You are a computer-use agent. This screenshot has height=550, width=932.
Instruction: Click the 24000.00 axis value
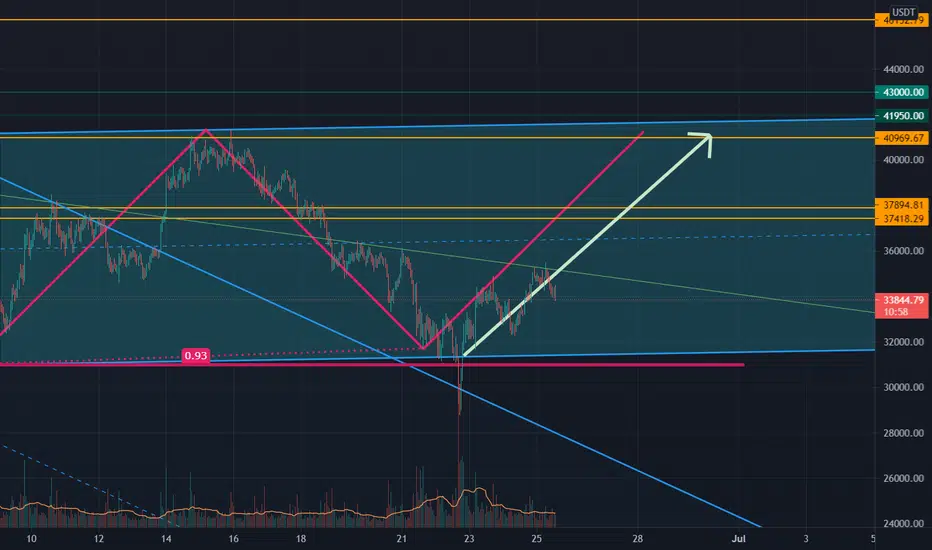coord(903,524)
